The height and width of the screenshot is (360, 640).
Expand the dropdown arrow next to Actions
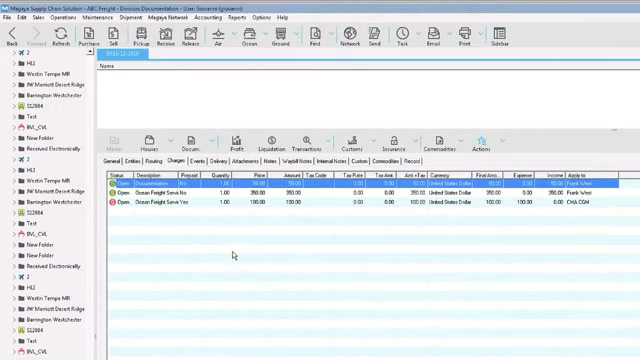(502, 141)
